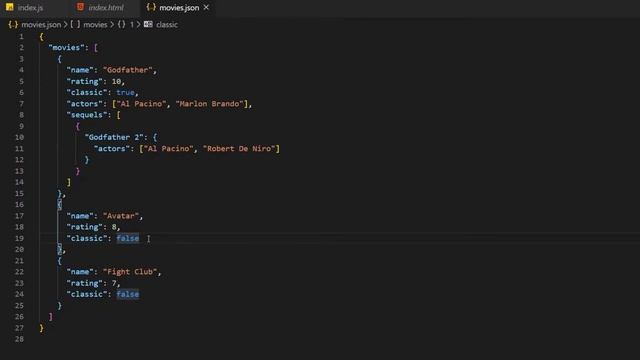Click the opening brace on line 16
Image resolution: width=640 pixels, height=360 pixels.
pos(60,204)
